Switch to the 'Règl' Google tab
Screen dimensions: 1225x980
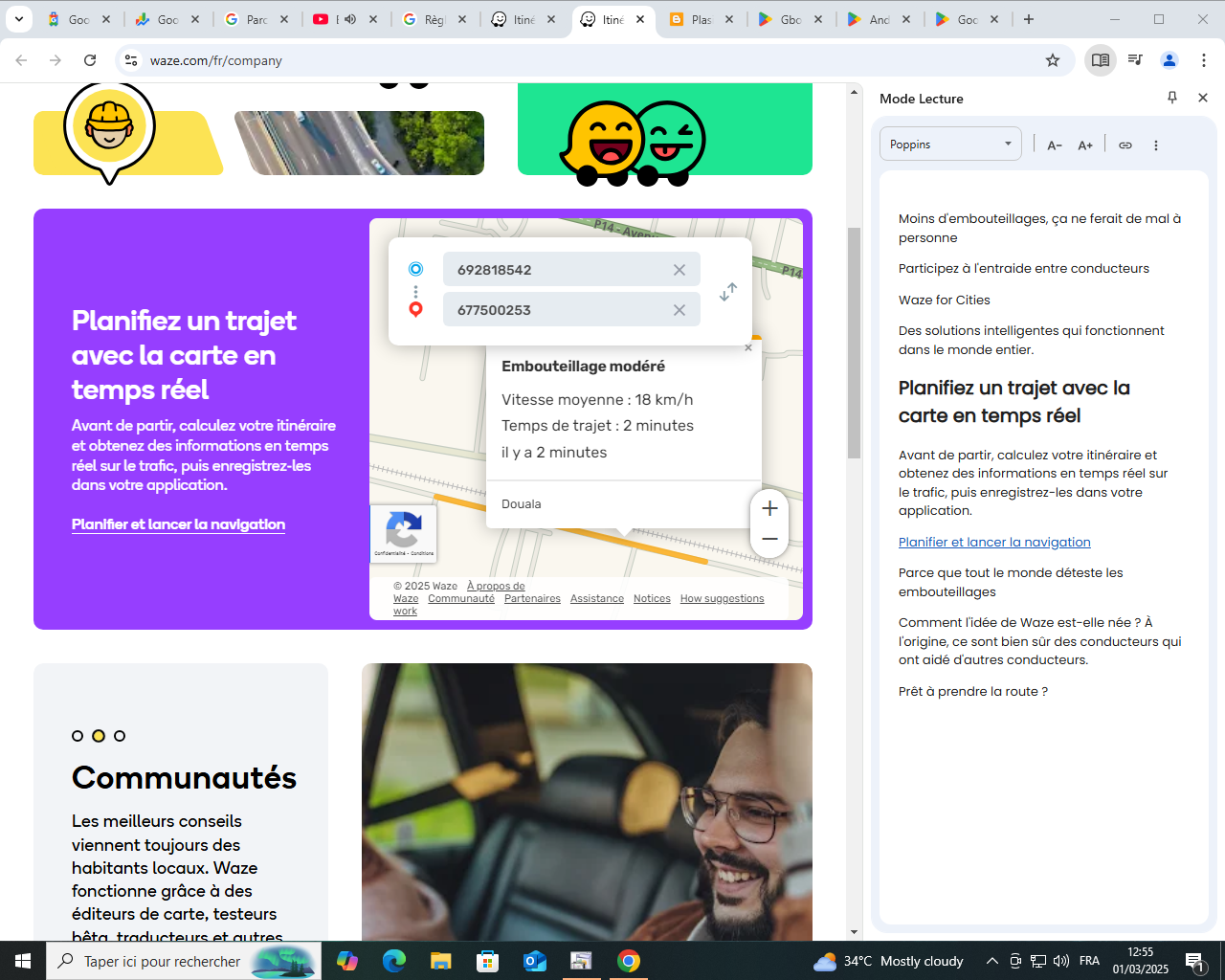click(x=434, y=19)
